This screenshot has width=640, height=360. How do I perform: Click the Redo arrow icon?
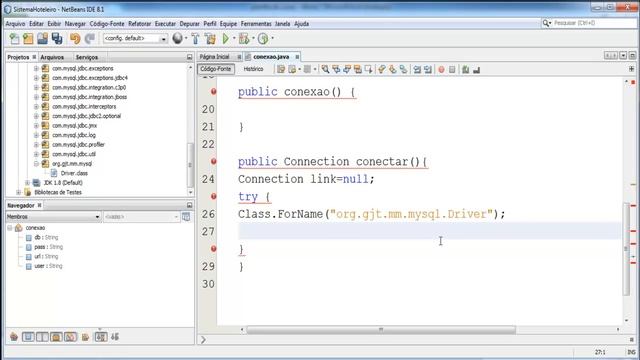coord(90,39)
